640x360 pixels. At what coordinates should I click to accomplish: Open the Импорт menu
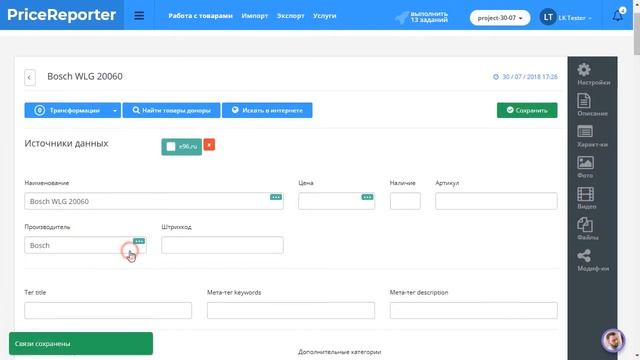255,16
